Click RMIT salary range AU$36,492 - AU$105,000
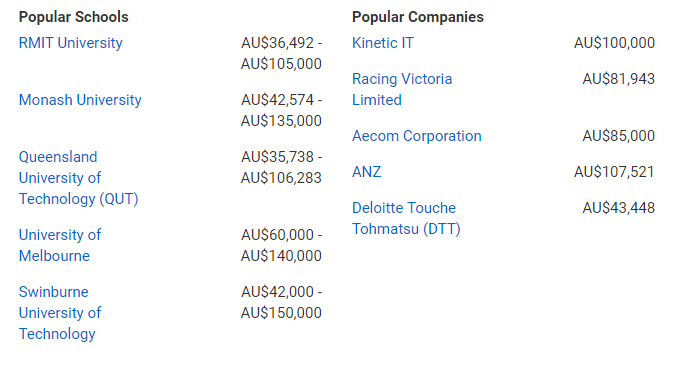This screenshot has width=684, height=372. (281, 53)
